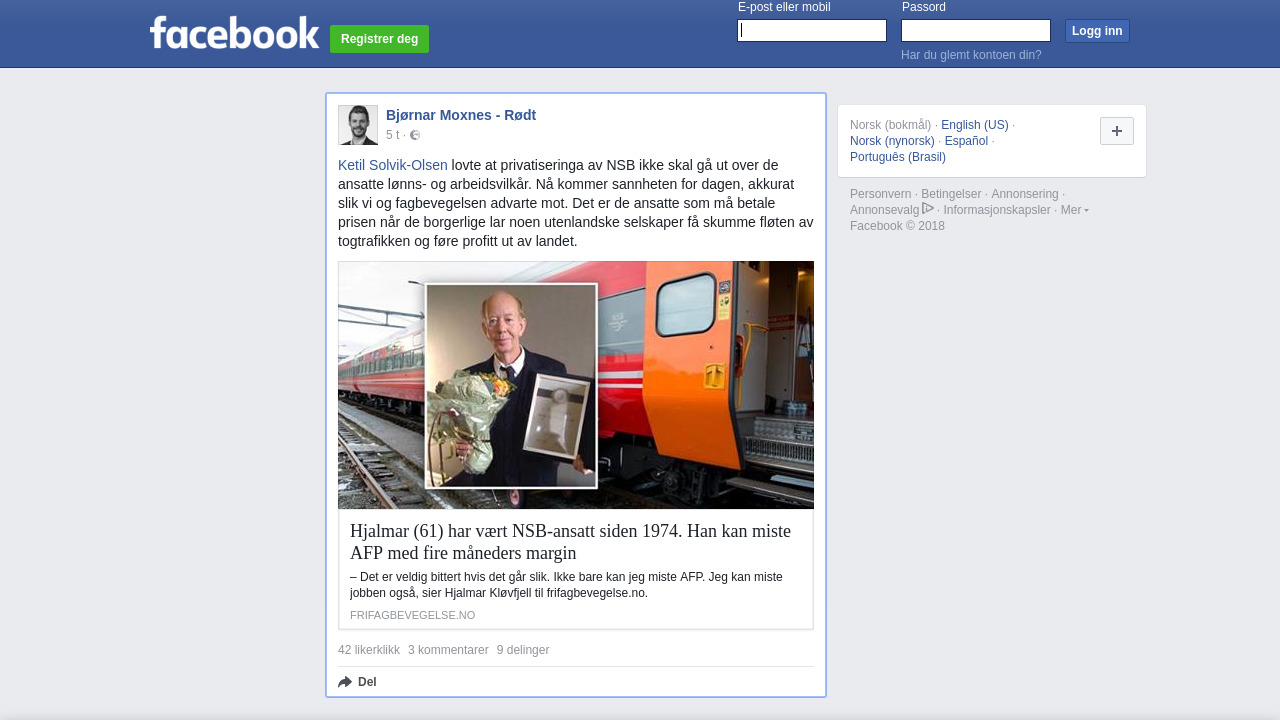
Task: Click the AdChoices triangle icon
Action: tap(928, 208)
